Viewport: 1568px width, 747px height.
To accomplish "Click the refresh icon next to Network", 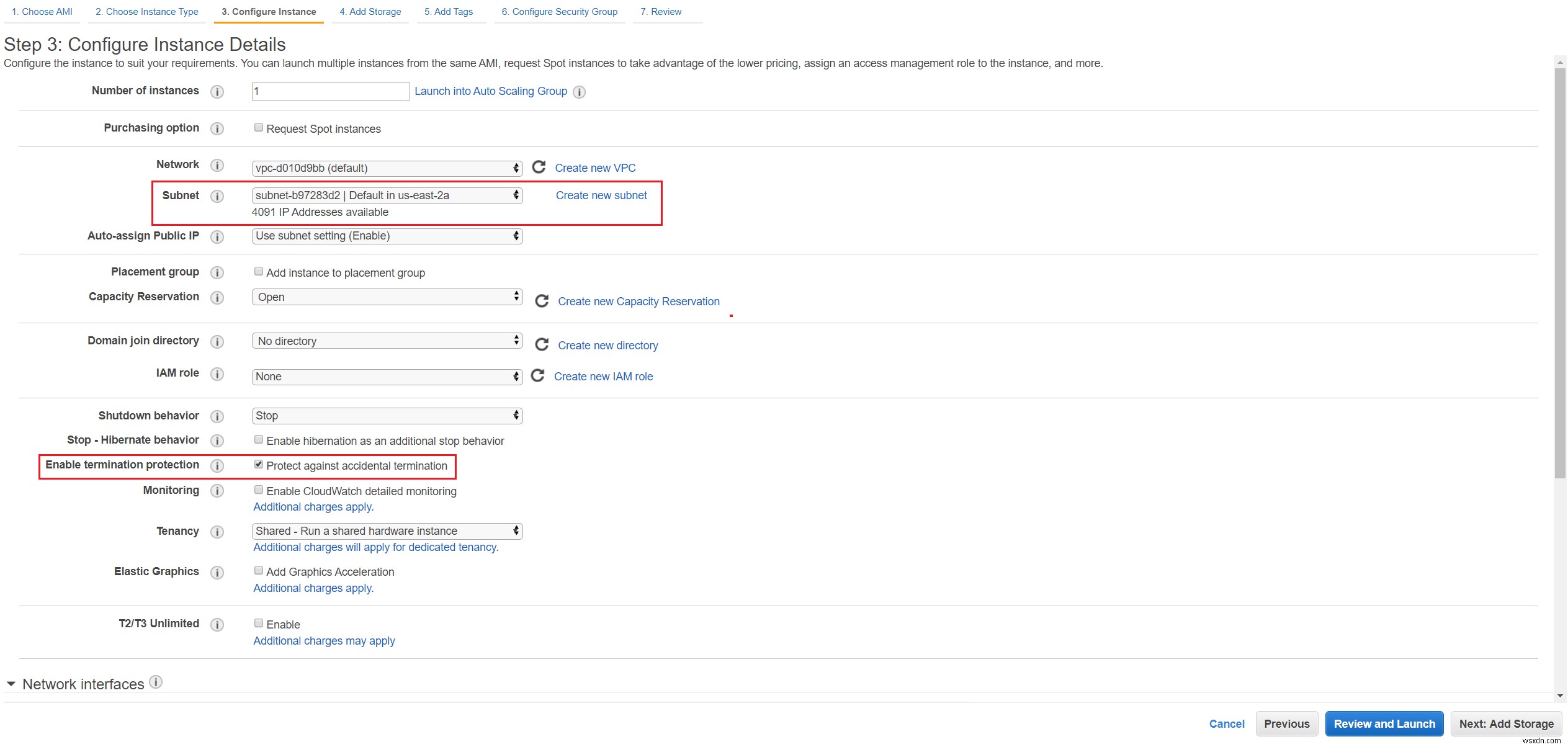I will pyautogui.click(x=538, y=167).
